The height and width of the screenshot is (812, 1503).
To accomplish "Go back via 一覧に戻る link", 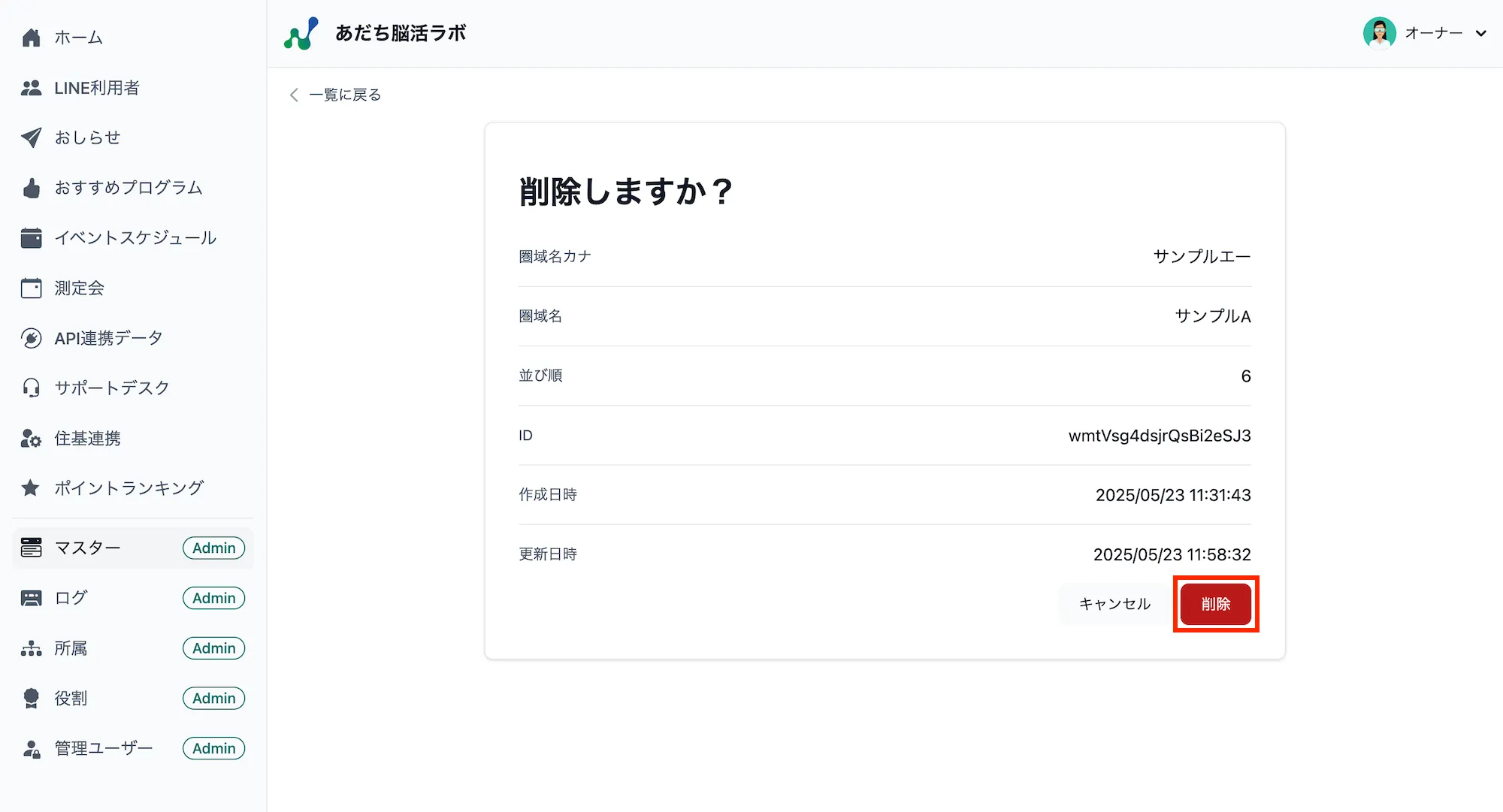I will click(334, 95).
